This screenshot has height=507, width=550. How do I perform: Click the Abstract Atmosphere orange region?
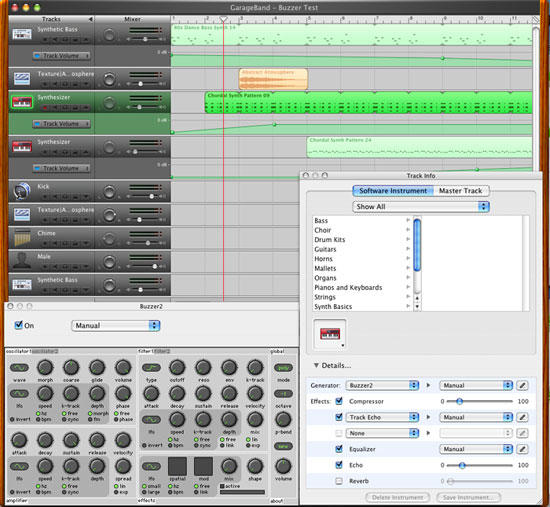coord(273,79)
